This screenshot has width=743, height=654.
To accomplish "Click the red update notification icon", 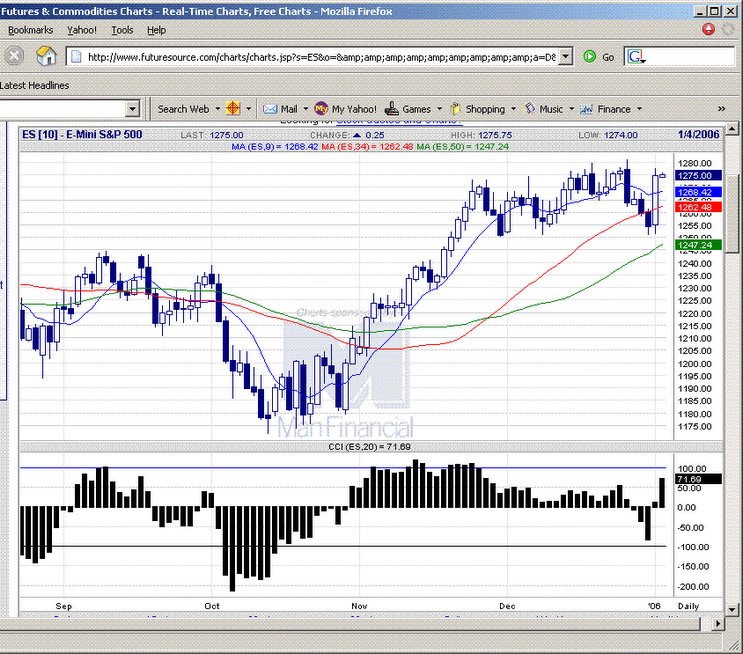I will (x=708, y=29).
